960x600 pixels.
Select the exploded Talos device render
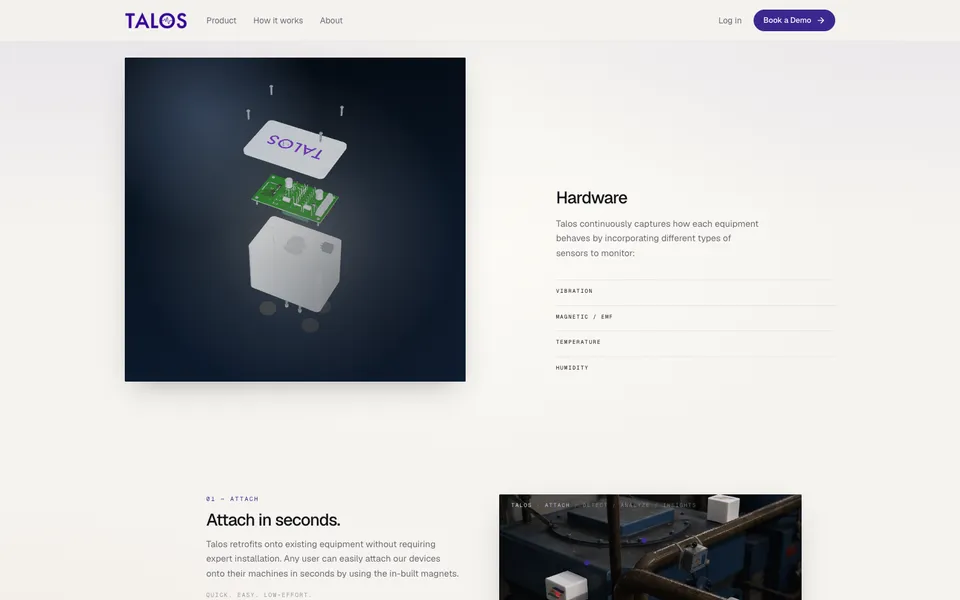pos(295,219)
